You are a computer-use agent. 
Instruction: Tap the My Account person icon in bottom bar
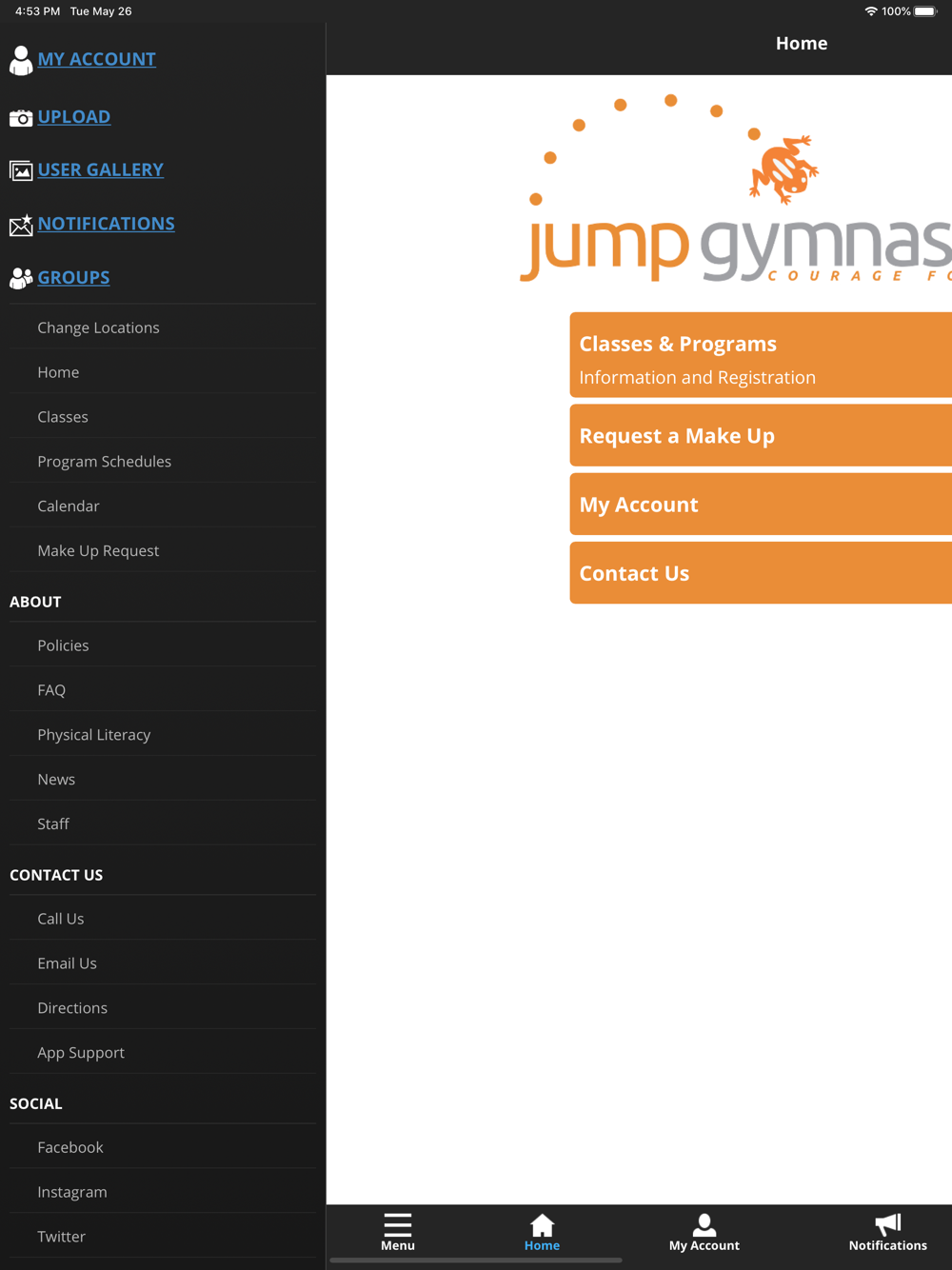(x=704, y=1224)
